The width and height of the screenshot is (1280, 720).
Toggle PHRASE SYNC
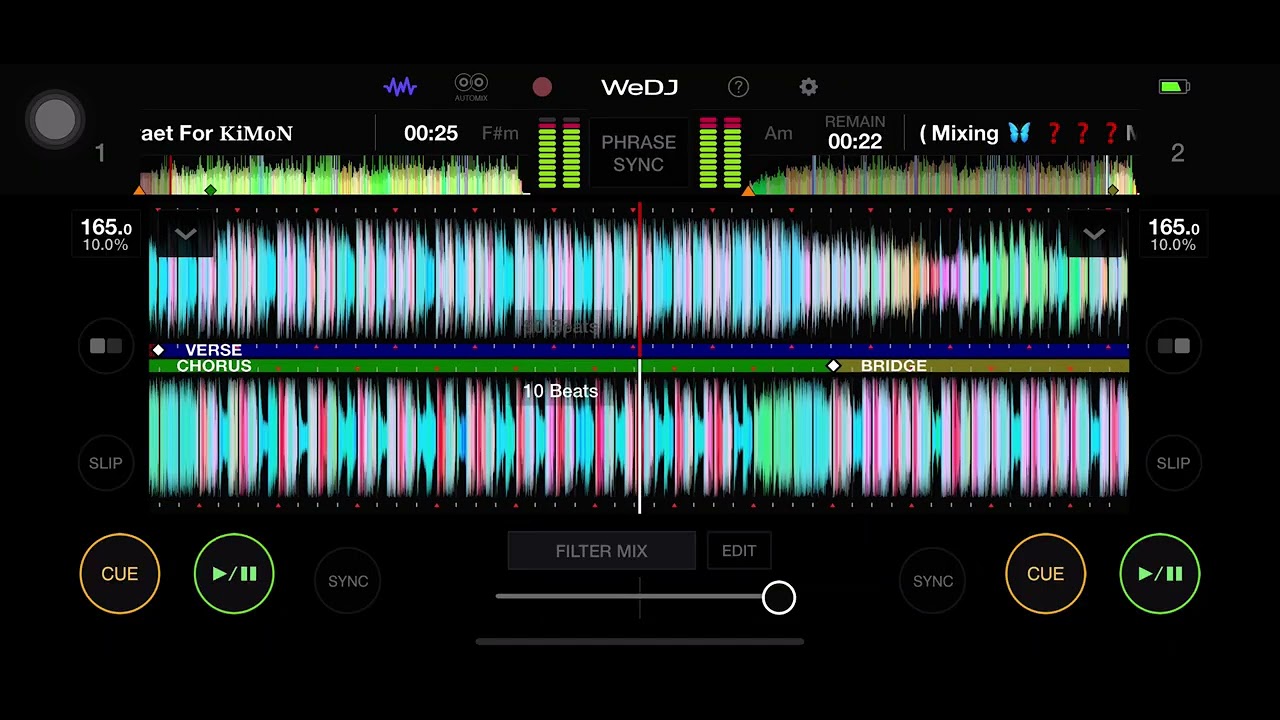639,153
